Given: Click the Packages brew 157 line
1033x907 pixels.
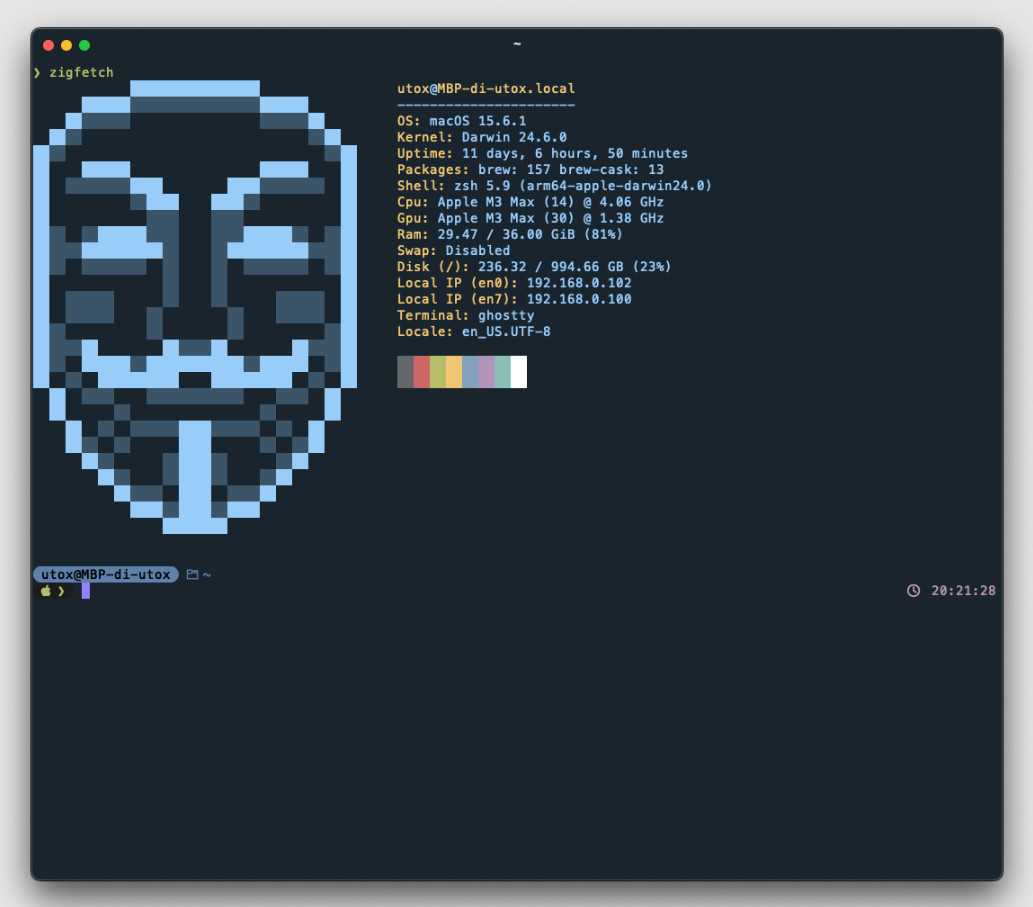Looking at the screenshot, I should (x=530, y=169).
